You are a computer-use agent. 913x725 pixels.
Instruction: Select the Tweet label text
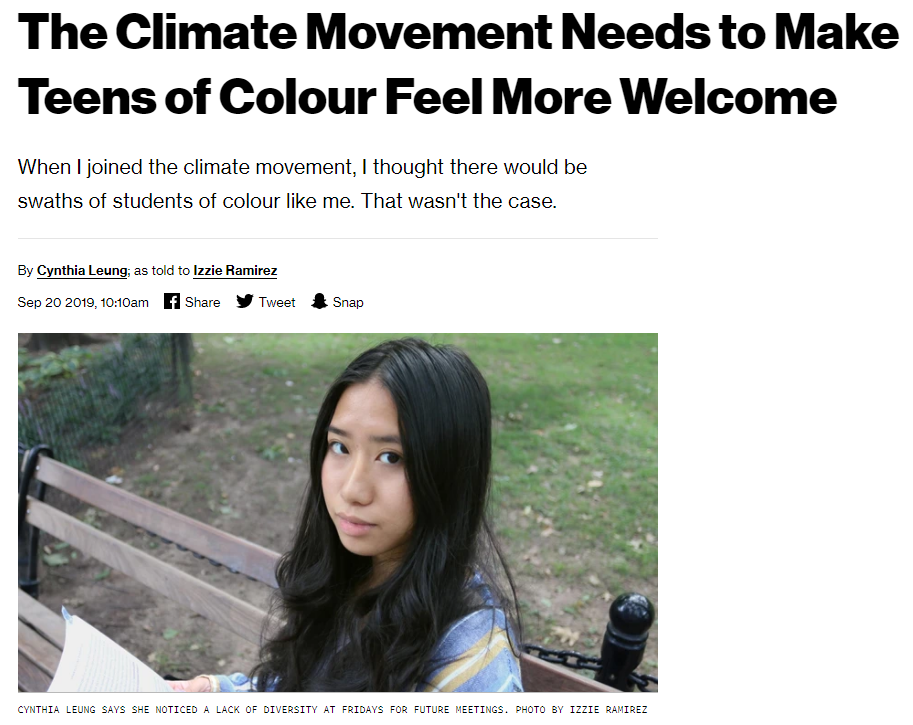pos(277,302)
